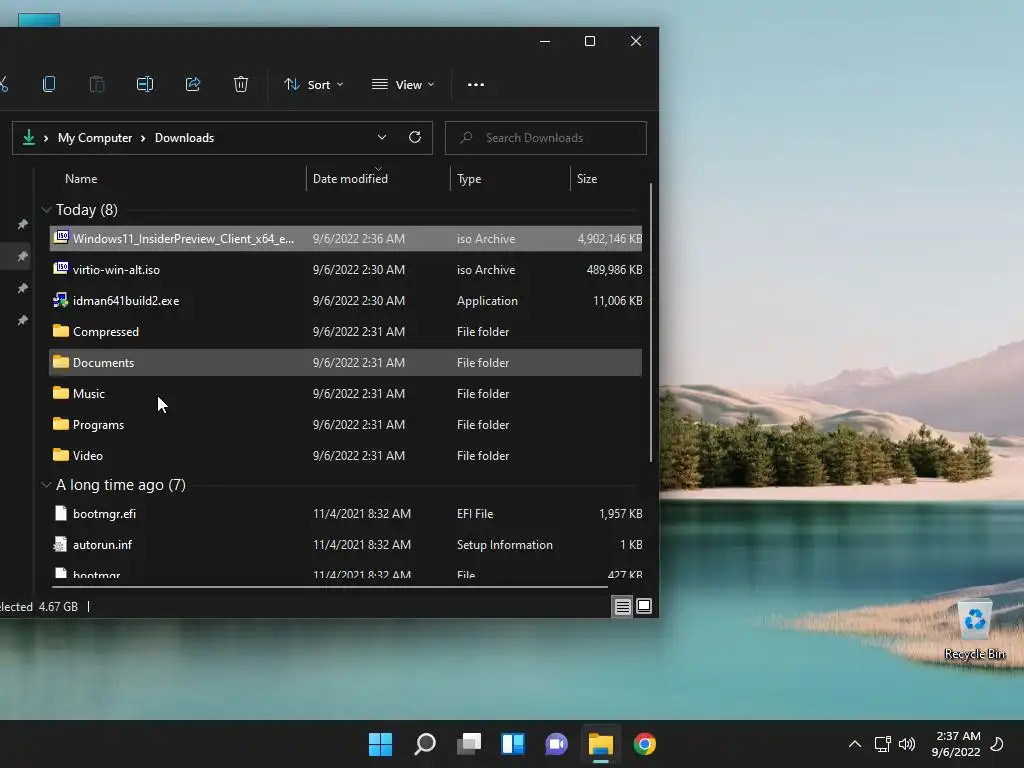Screen dimensions: 1024x768
Task: Click the Copy icon in toolbar
Action: pos(49,84)
